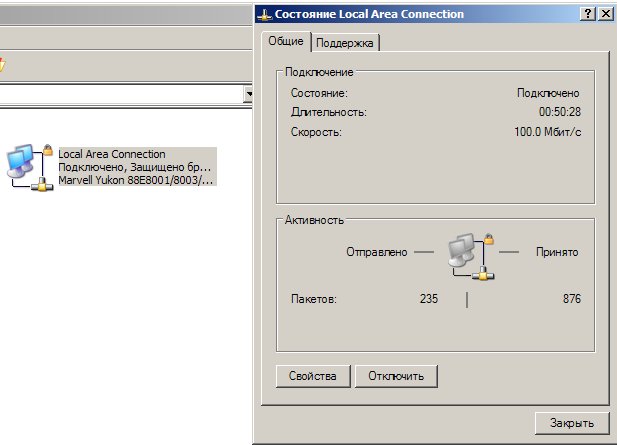Click the received packets value 876
This screenshot has width=617, height=445.
572,299
